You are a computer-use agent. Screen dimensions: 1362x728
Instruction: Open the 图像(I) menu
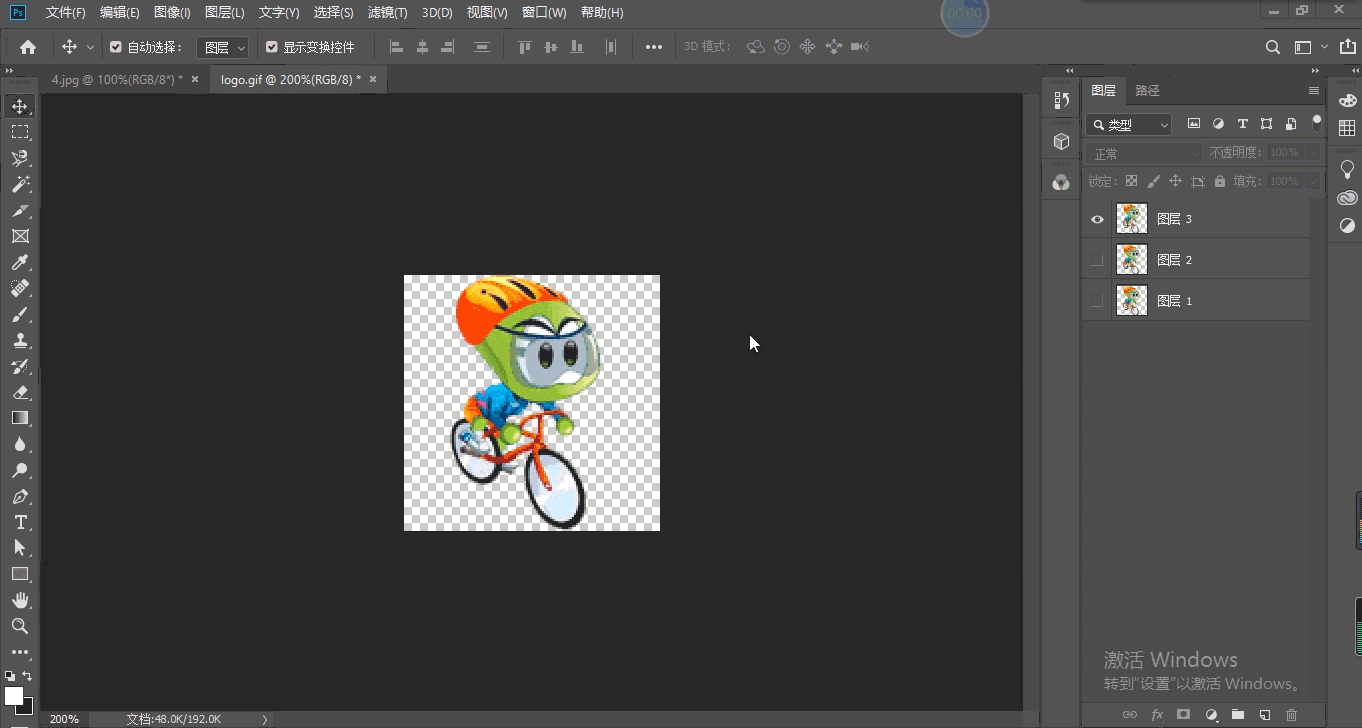coord(172,13)
